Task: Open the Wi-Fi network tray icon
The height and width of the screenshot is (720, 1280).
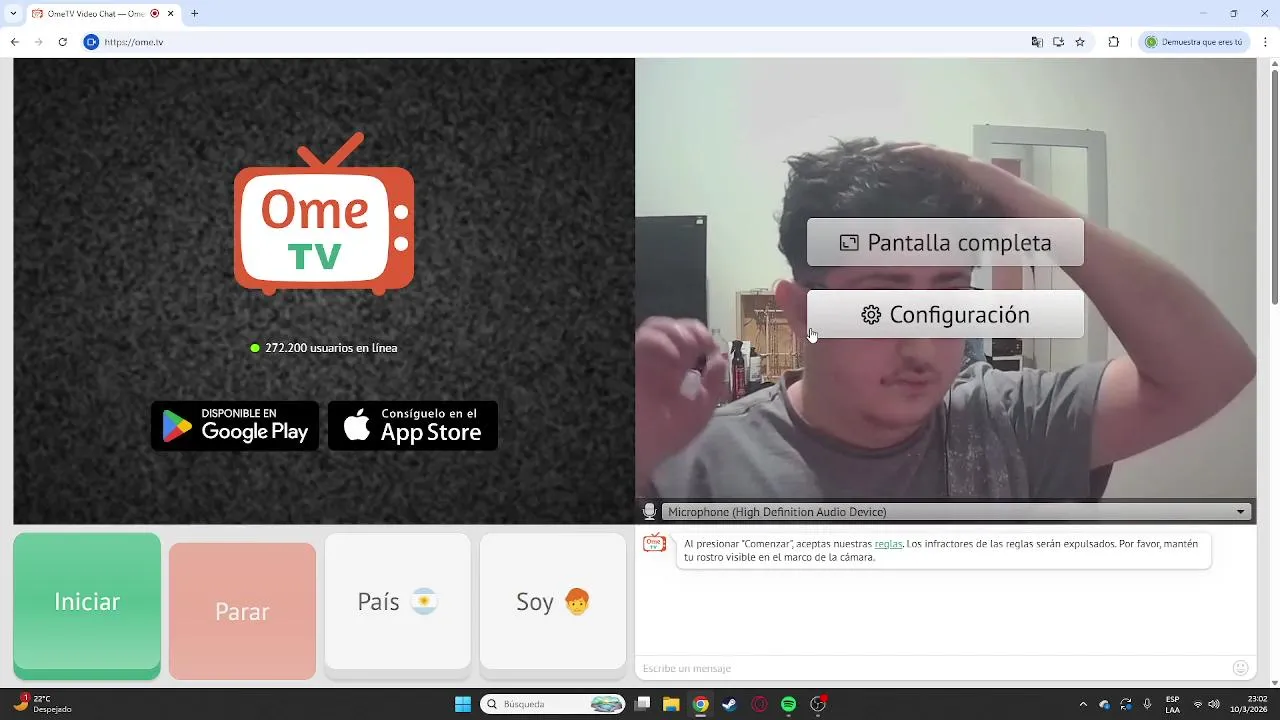Action: click(x=1198, y=704)
